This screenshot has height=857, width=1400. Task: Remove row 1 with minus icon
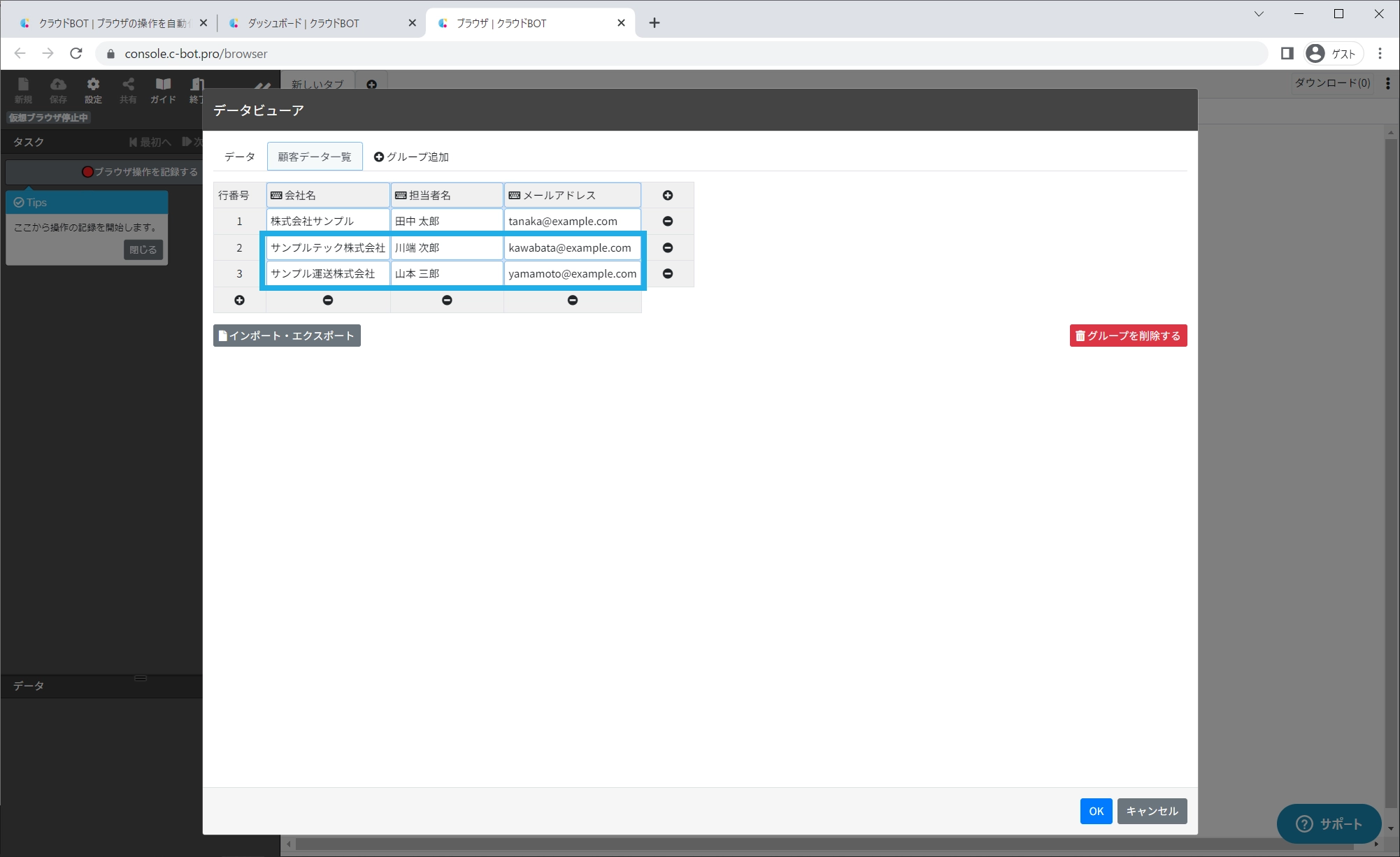click(x=667, y=222)
